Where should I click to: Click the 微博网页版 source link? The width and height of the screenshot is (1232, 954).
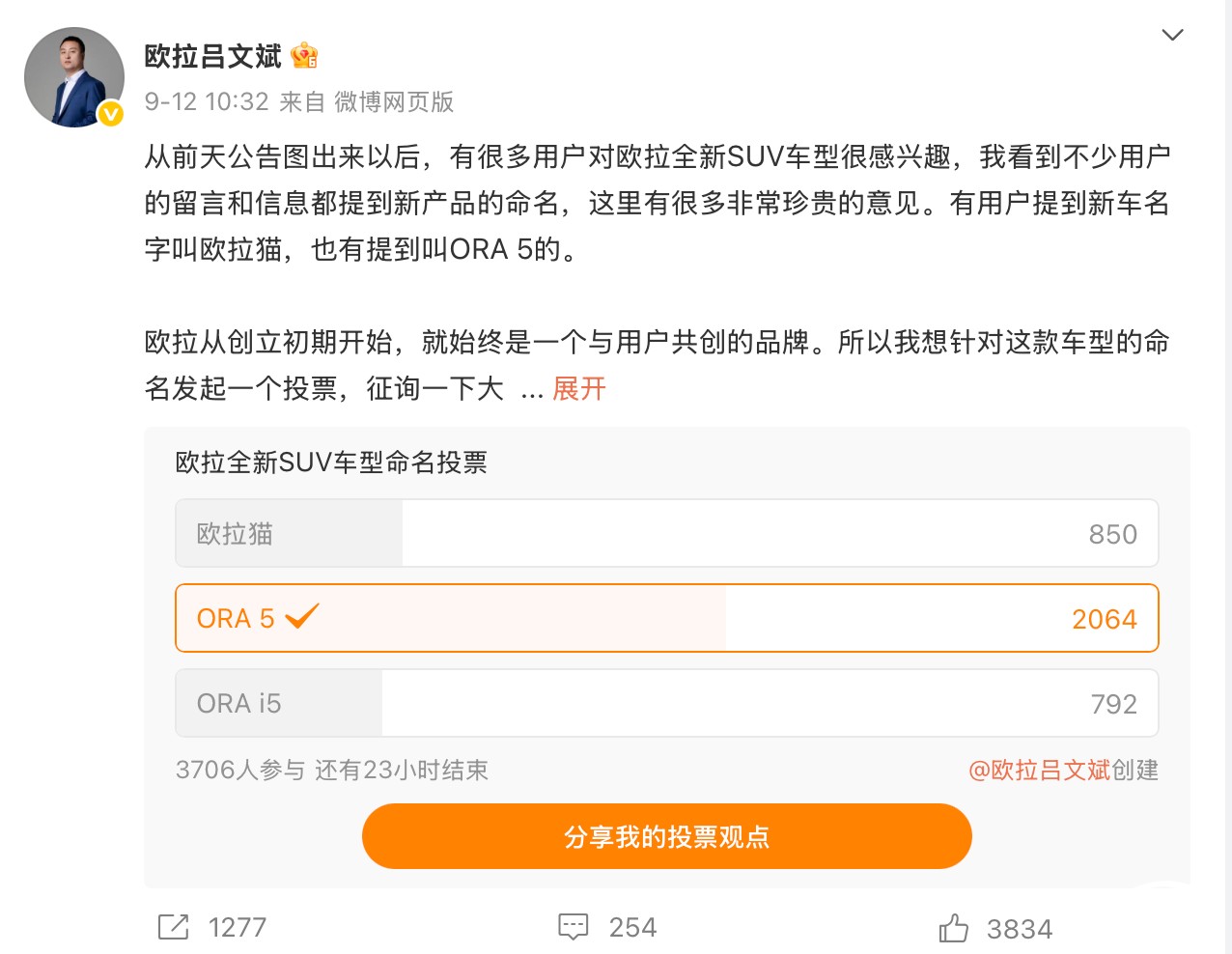(394, 101)
